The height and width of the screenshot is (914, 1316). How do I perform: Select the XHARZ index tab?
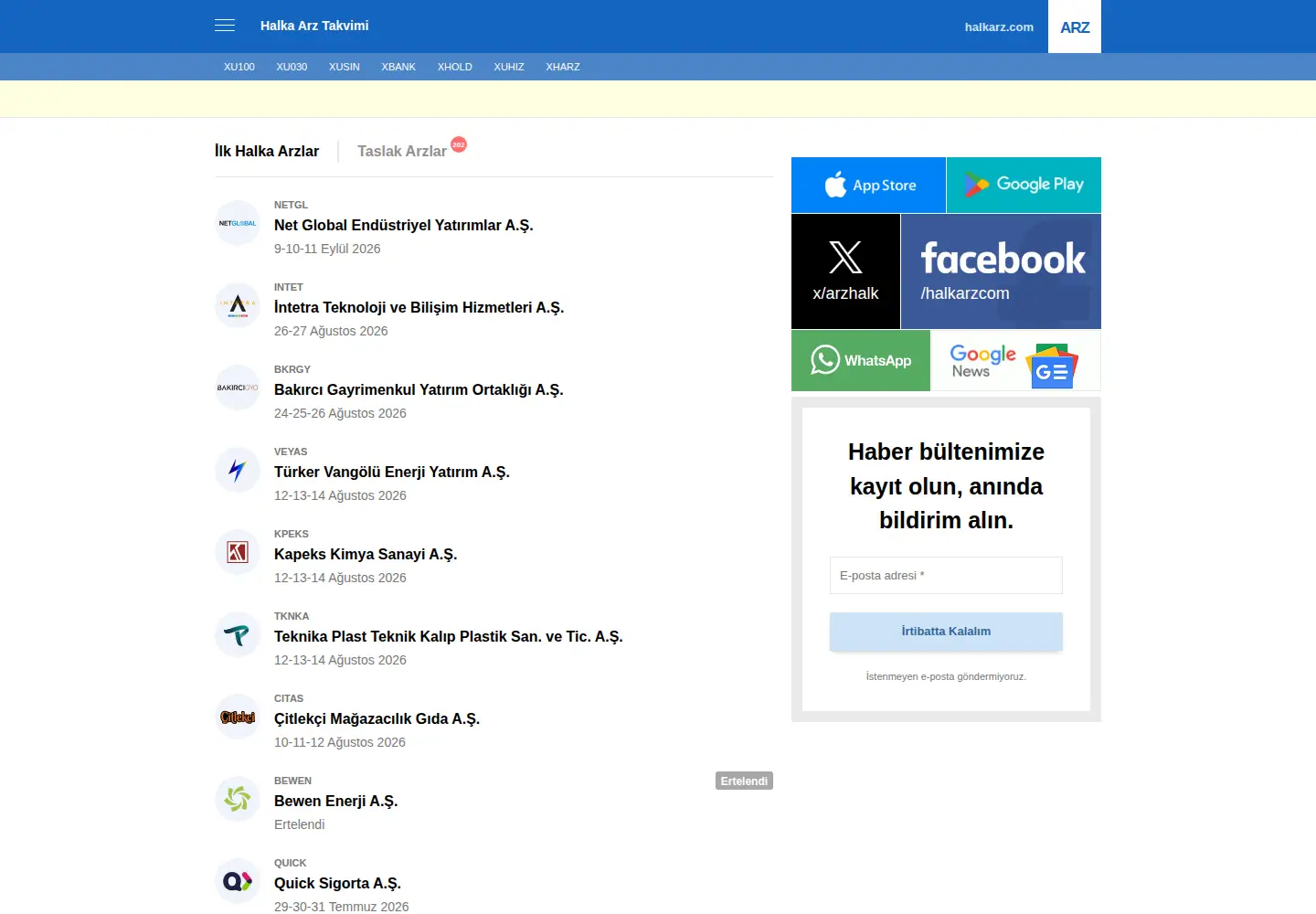563,67
